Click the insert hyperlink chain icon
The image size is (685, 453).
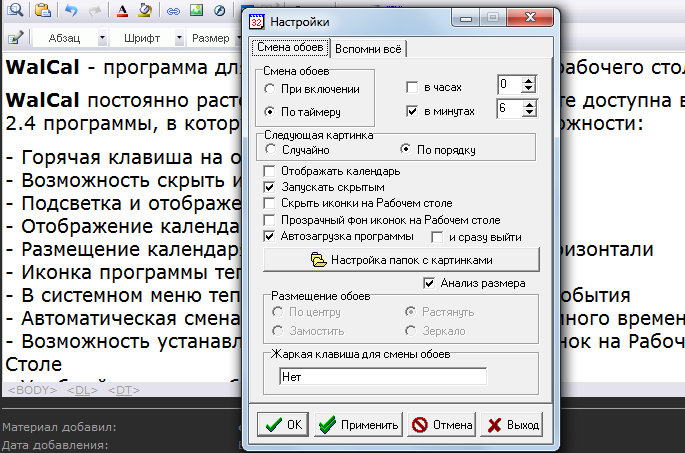click(x=173, y=11)
